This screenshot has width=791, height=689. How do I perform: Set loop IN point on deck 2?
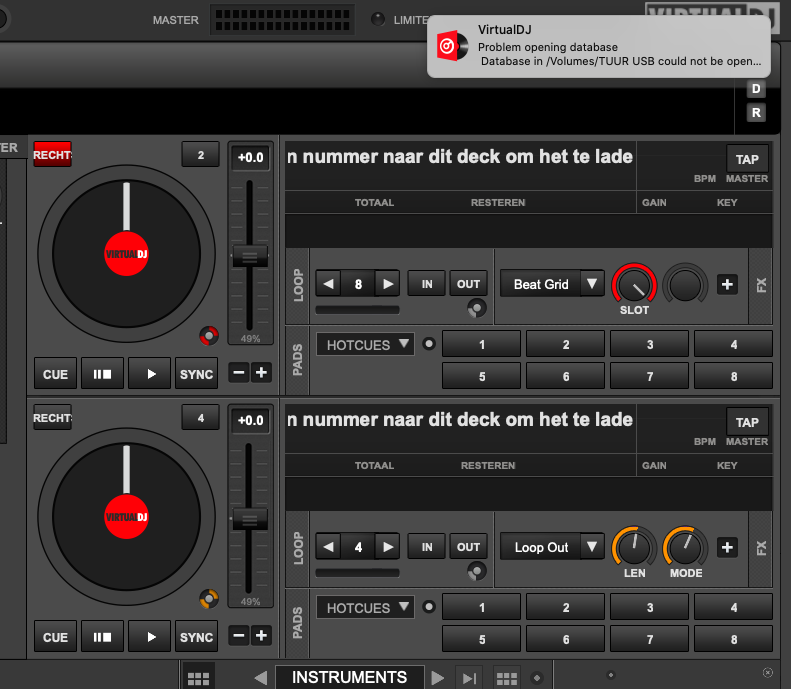pyautogui.click(x=427, y=284)
